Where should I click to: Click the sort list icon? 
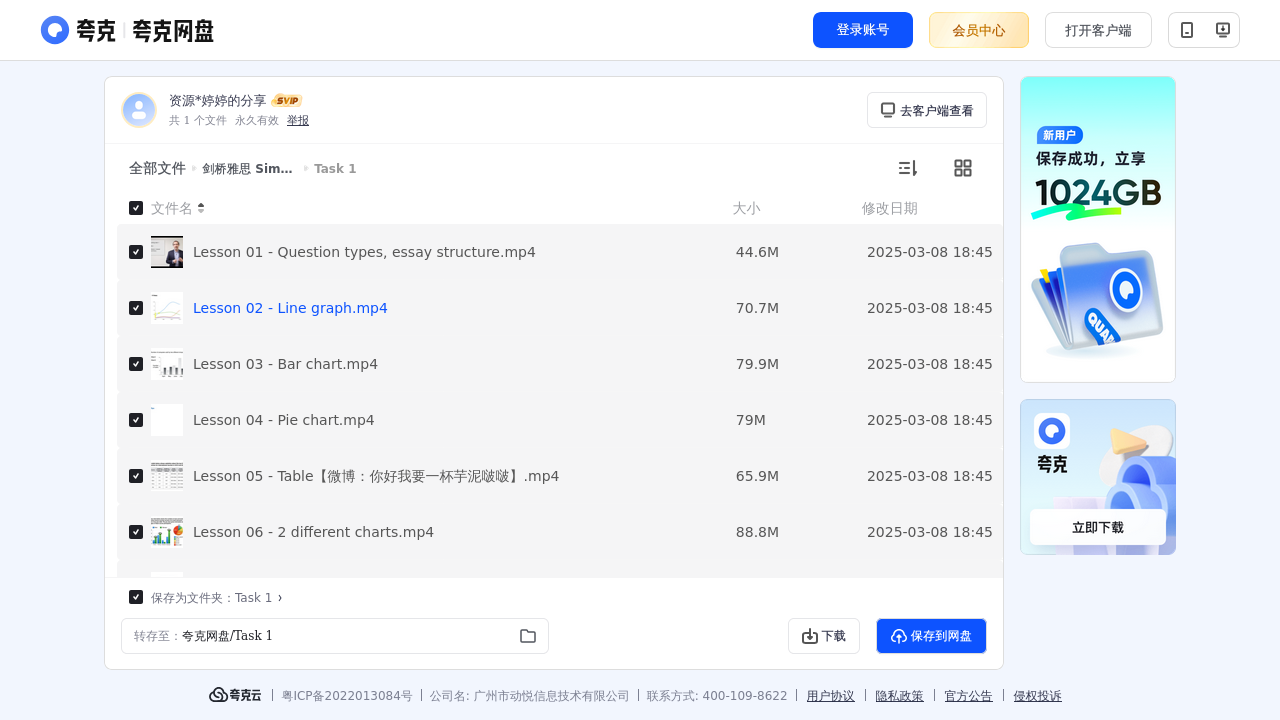(907, 168)
